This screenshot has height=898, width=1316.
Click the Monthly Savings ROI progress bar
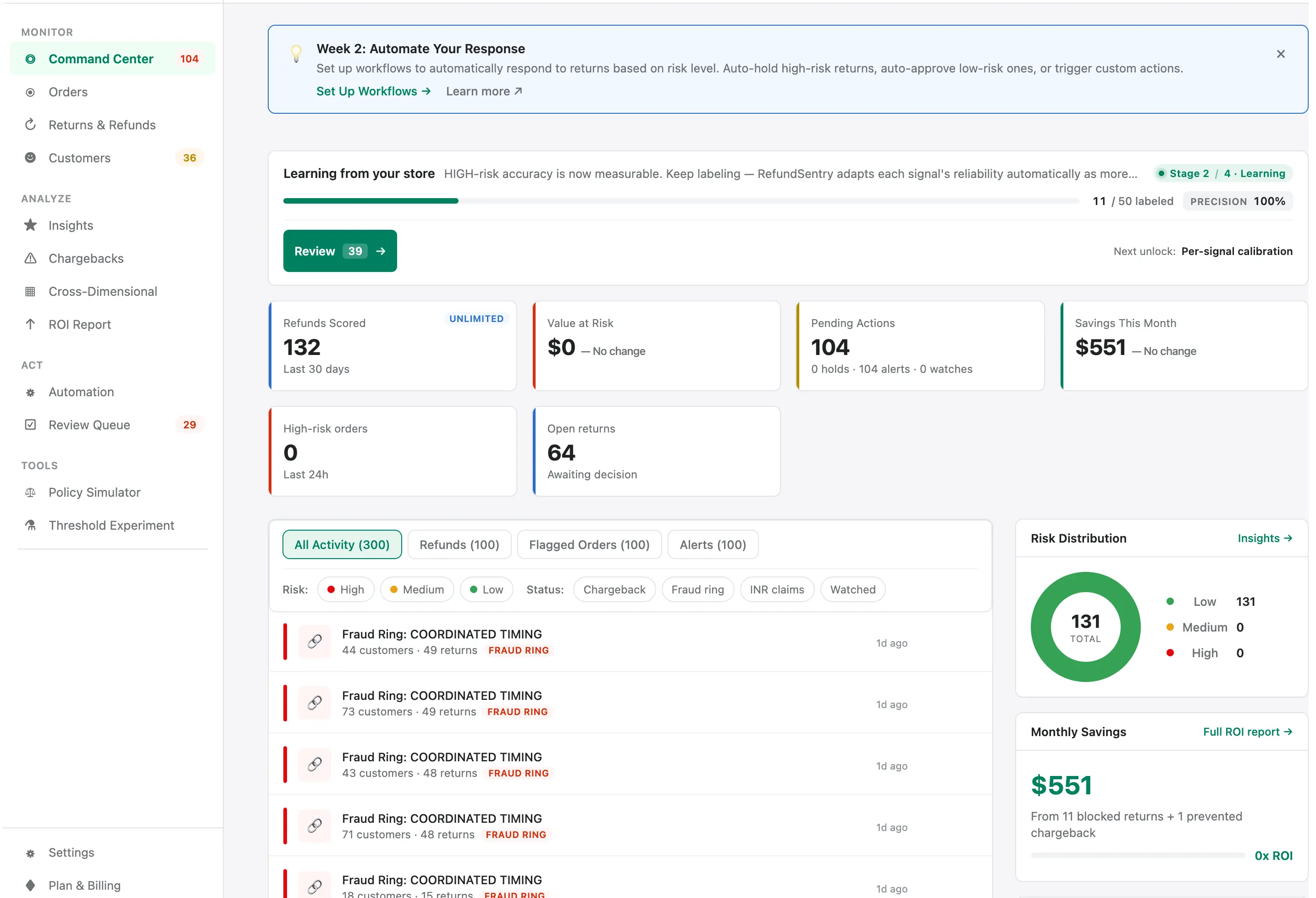(x=1137, y=855)
